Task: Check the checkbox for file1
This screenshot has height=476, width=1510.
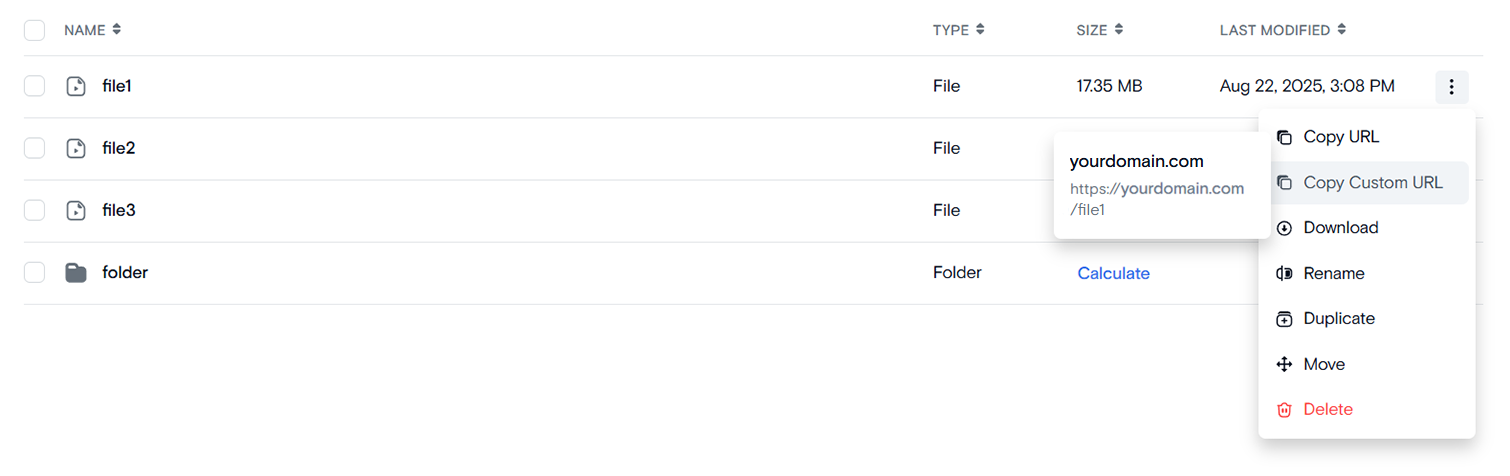Action: [x=35, y=87]
